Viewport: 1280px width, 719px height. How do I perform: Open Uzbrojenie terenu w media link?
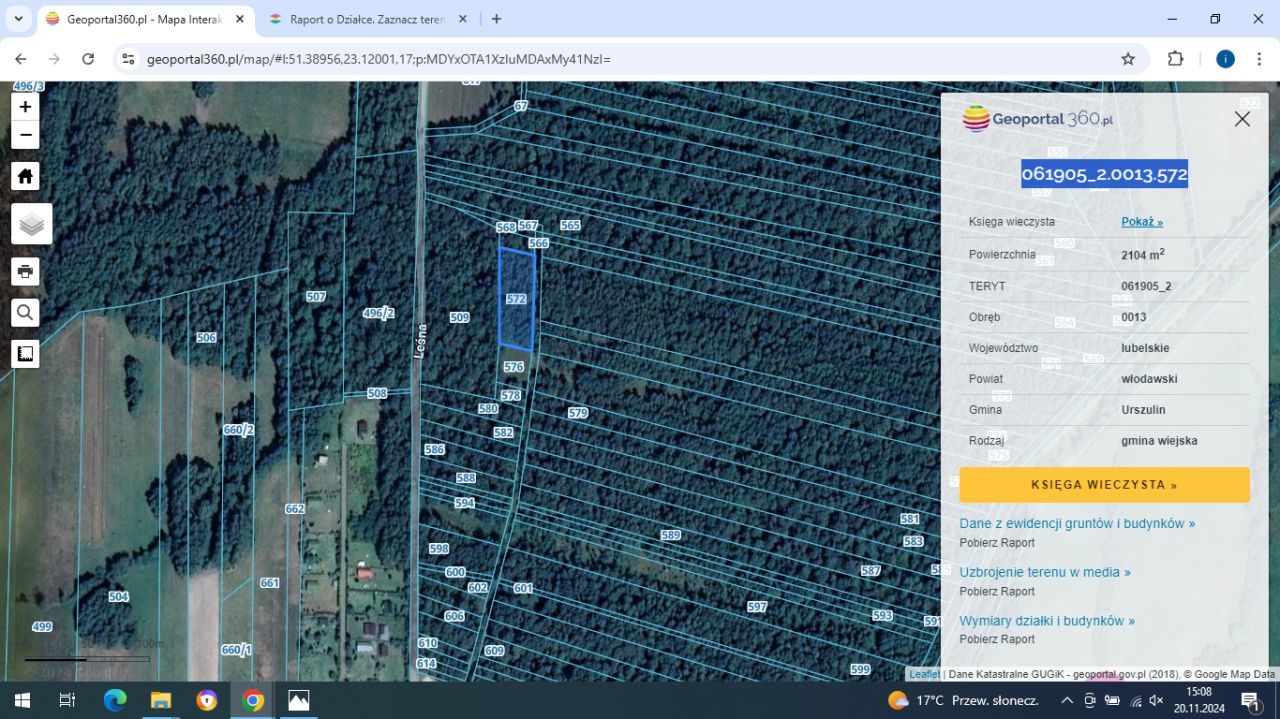[1045, 572]
